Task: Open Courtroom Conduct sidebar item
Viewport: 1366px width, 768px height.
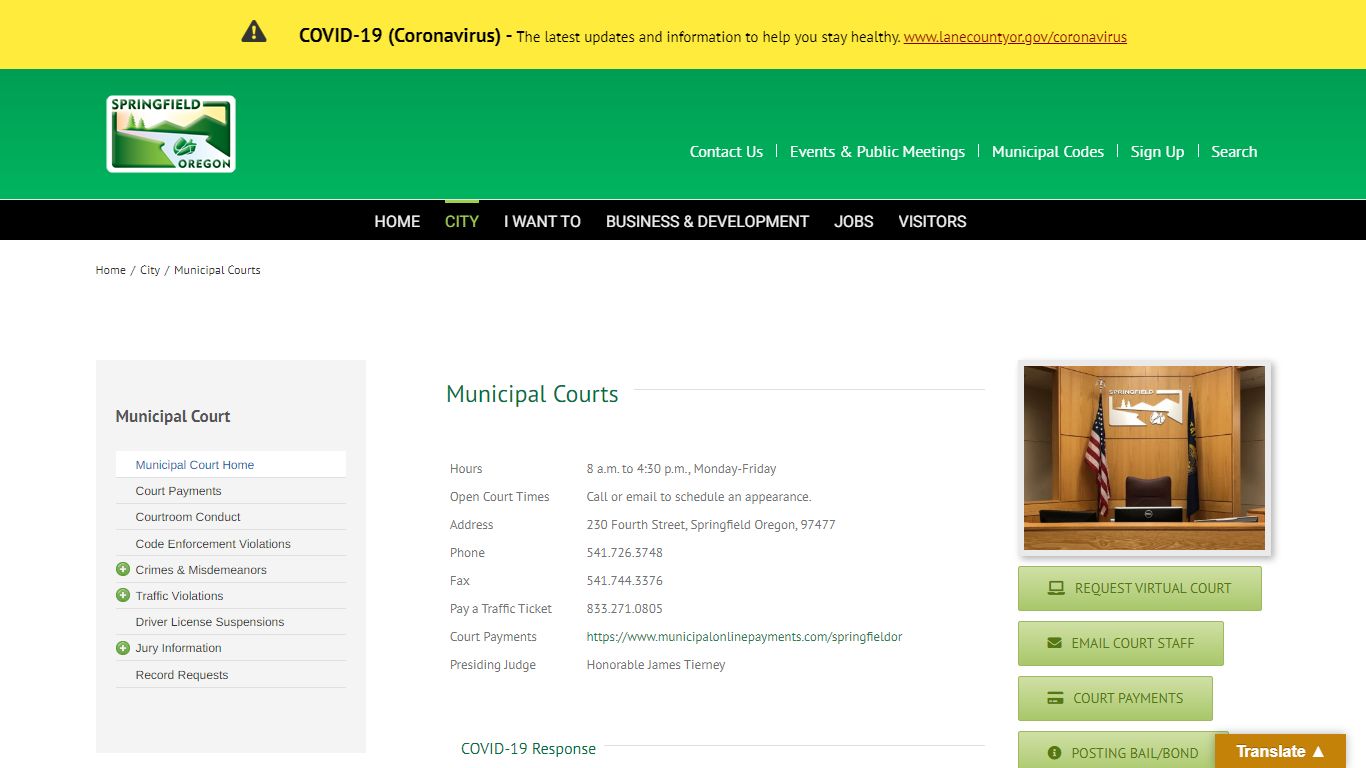Action: [231, 517]
